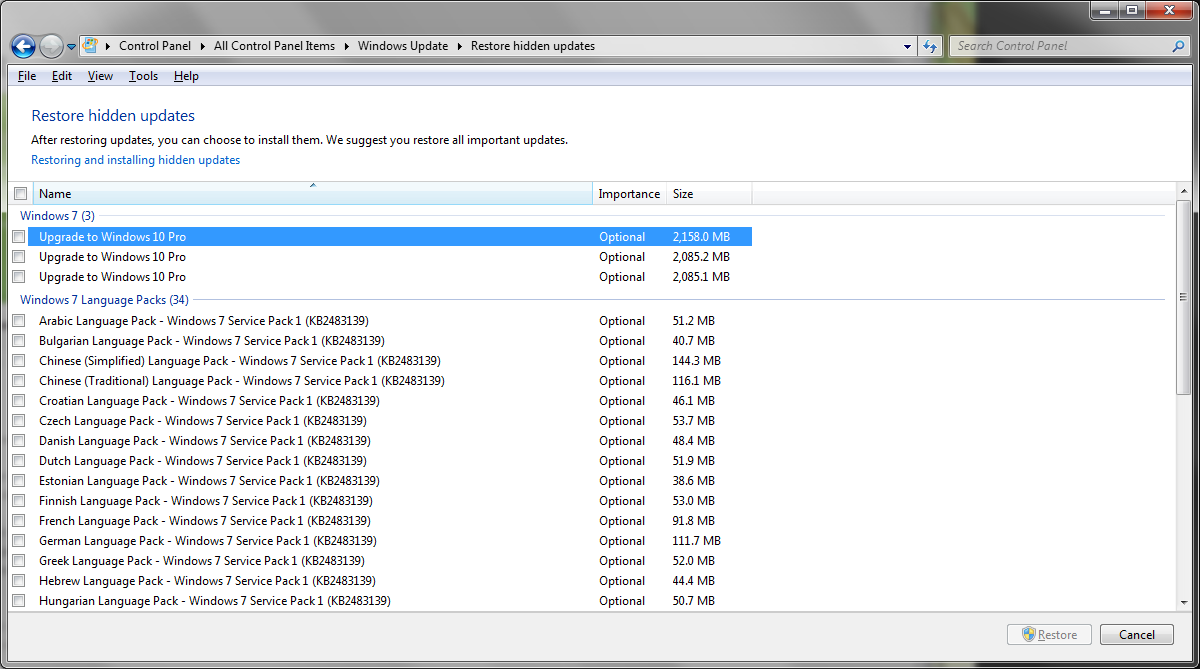
Task: Go to Windows Update breadcrumb
Action: [403, 46]
